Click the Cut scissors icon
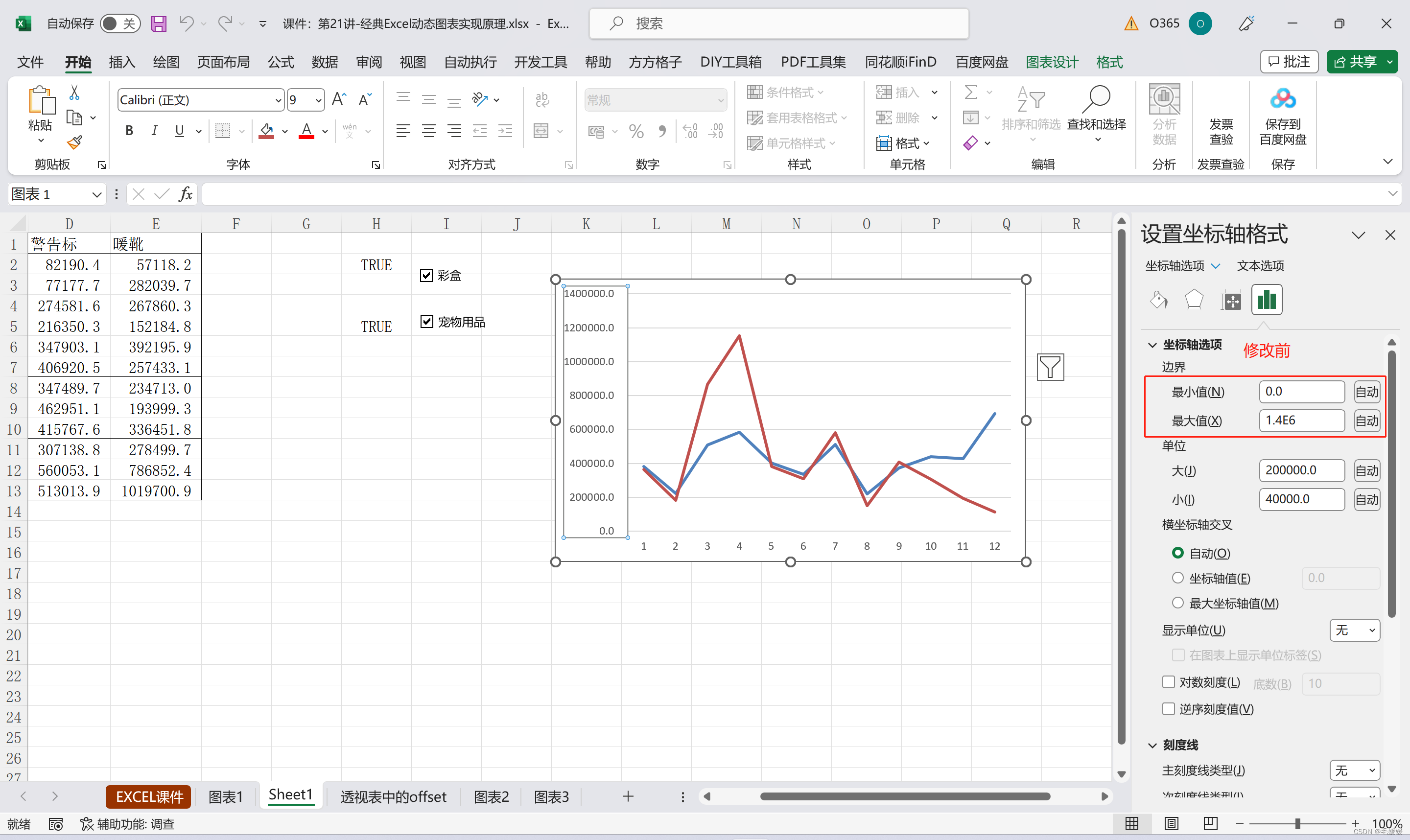1410x840 pixels. pos(74,92)
